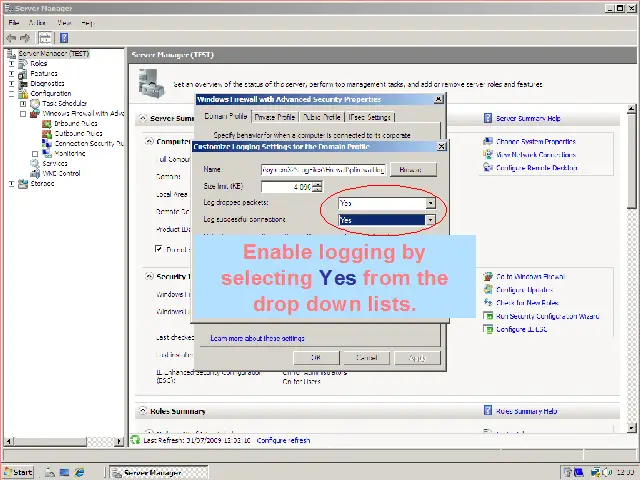The height and width of the screenshot is (480, 640).
Task: Expand the Diagnostics tree node
Action: [x=11, y=84]
